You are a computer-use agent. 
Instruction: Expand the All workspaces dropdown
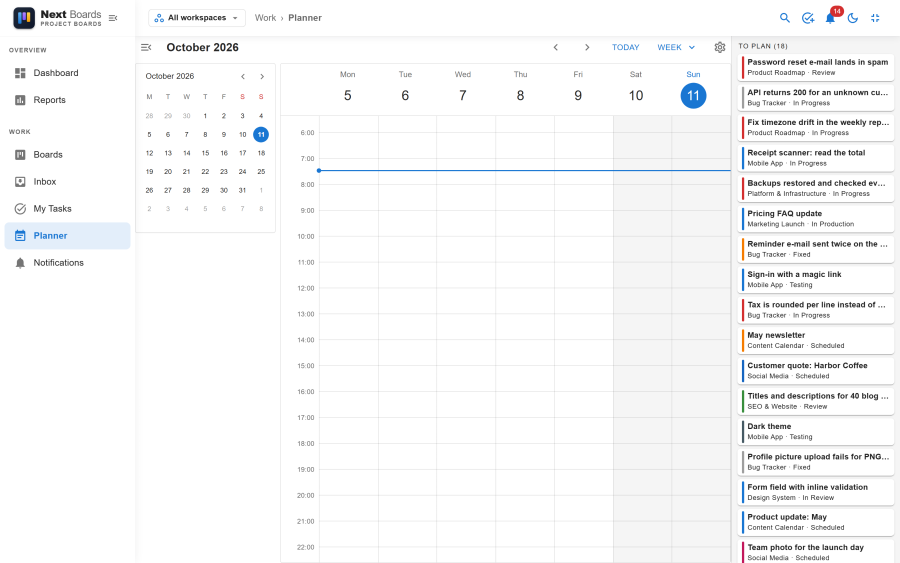click(197, 18)
